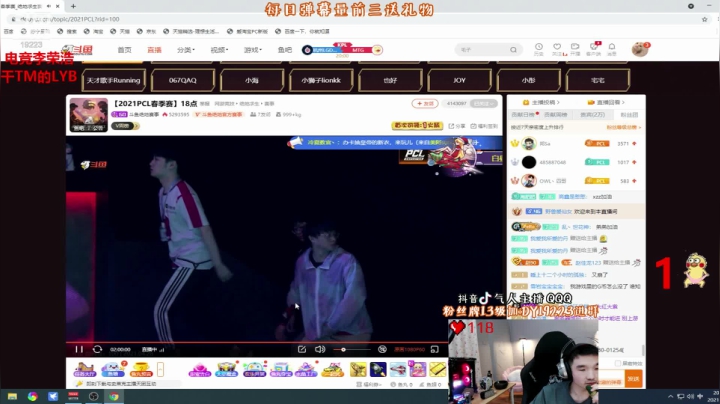Switch to 贡献日榜 tab
Image resolution: width=720 pixels, height=404 pixels.
(x=523, y=114)
